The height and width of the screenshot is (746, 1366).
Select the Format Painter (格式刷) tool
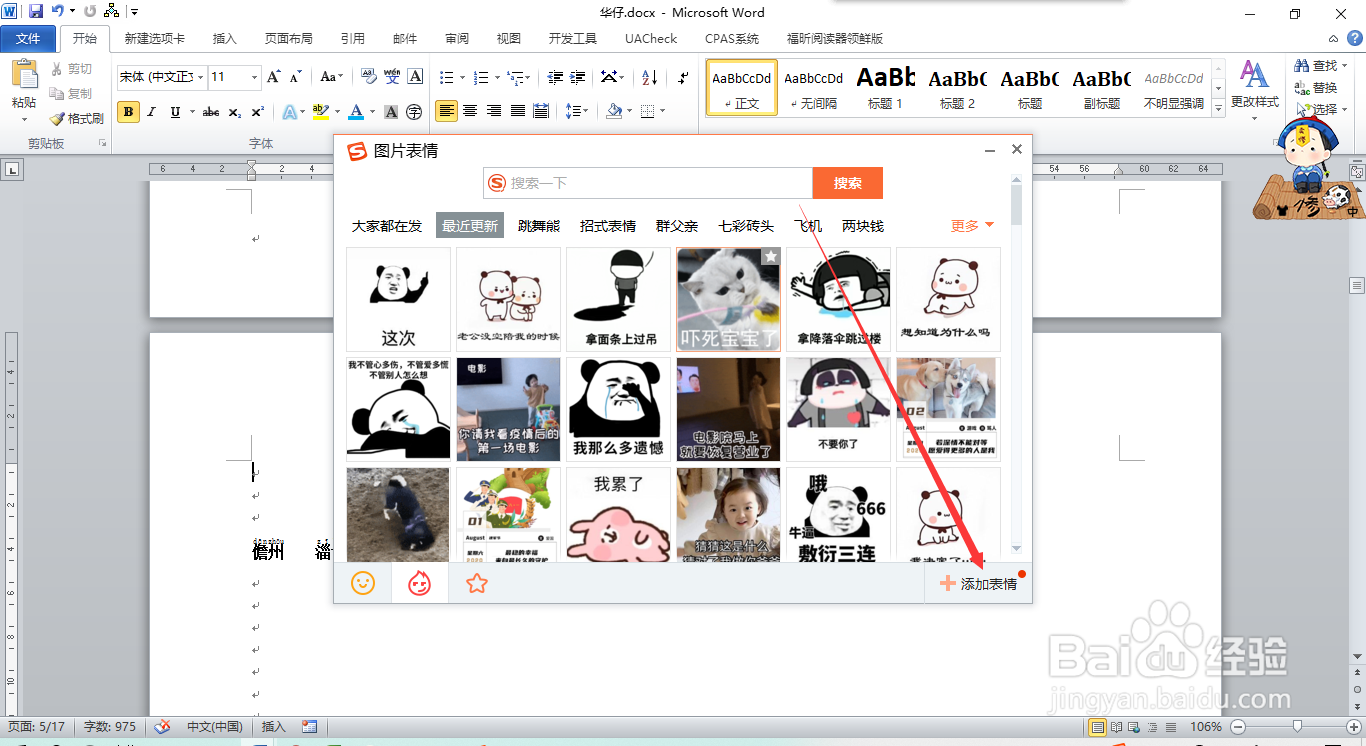coord(76,118)
